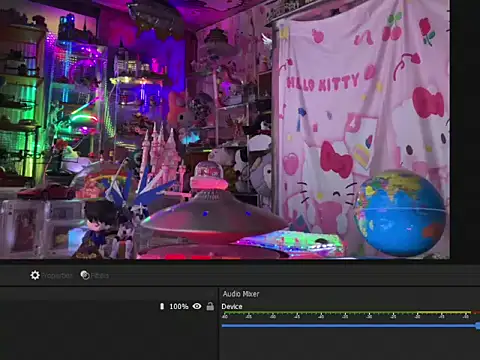Click the 100% percentage label

pos(179,306)
